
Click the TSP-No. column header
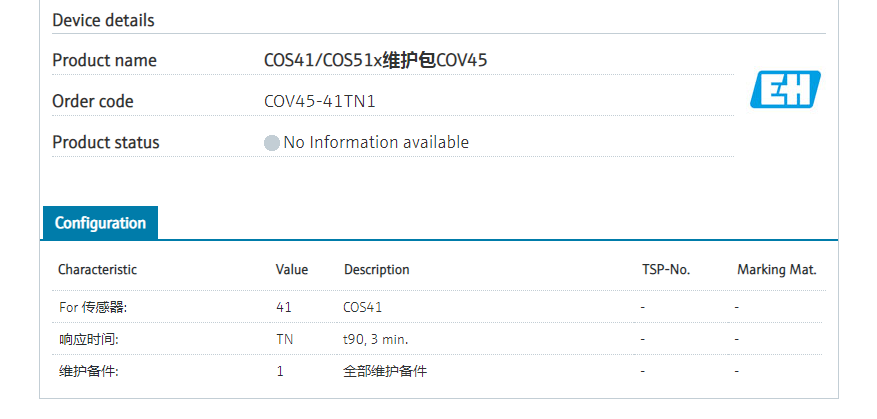(x=666, y=270)
